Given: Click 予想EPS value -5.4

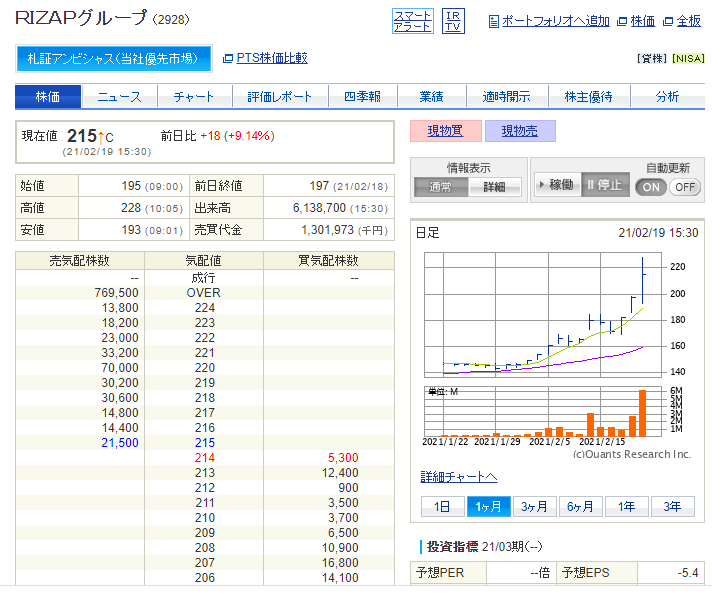Looking at the screenshot, I should [687, 573].
